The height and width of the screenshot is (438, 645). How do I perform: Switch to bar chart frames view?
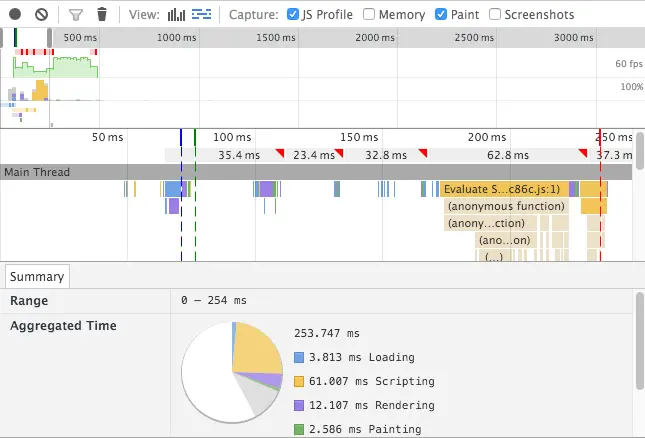tap(176, 15)
